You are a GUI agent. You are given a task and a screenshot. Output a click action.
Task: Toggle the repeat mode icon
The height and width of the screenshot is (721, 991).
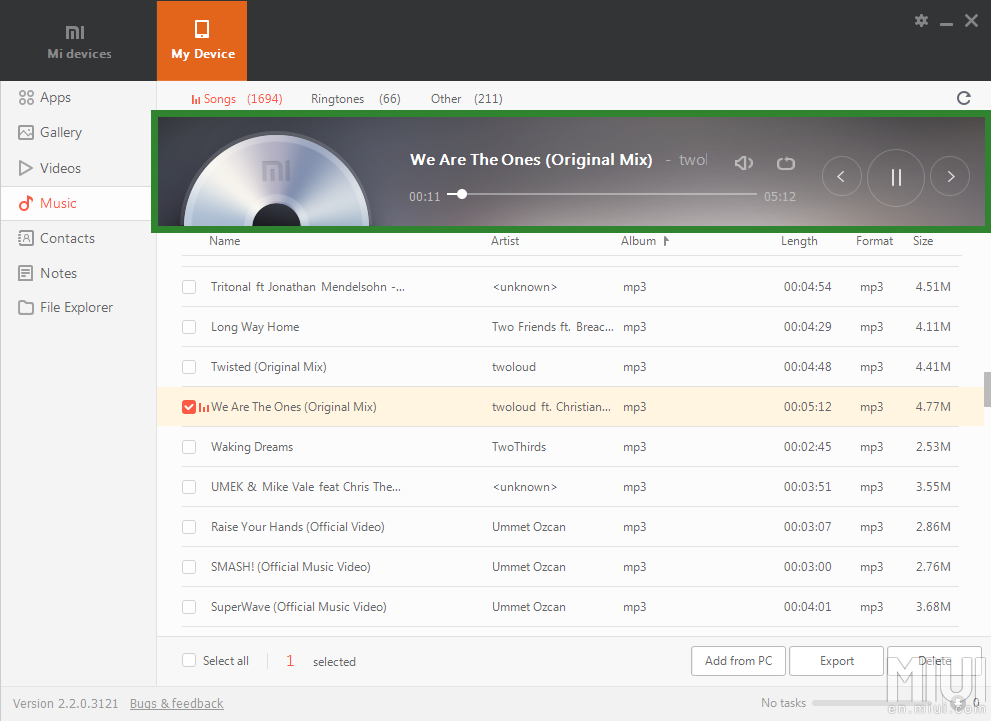point(786,163)
